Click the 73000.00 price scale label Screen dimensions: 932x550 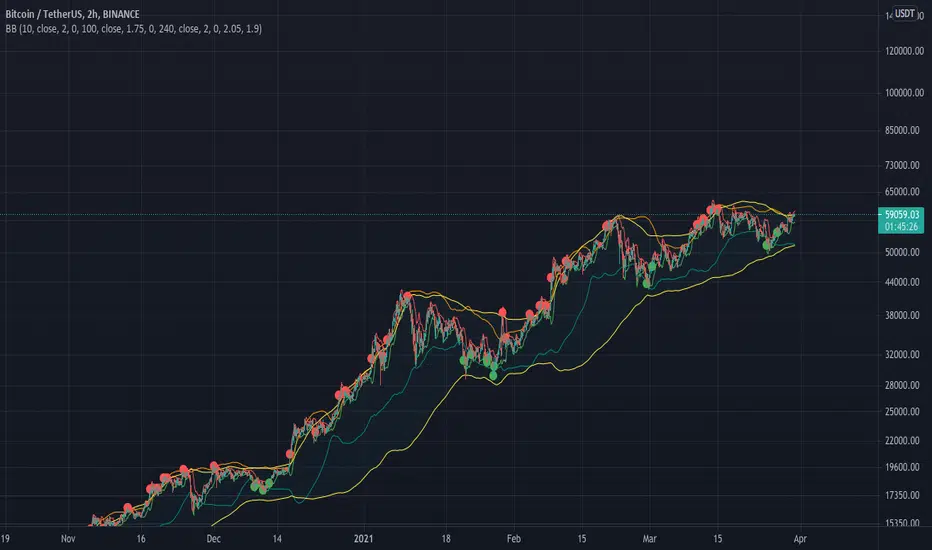tap(902, 165)
